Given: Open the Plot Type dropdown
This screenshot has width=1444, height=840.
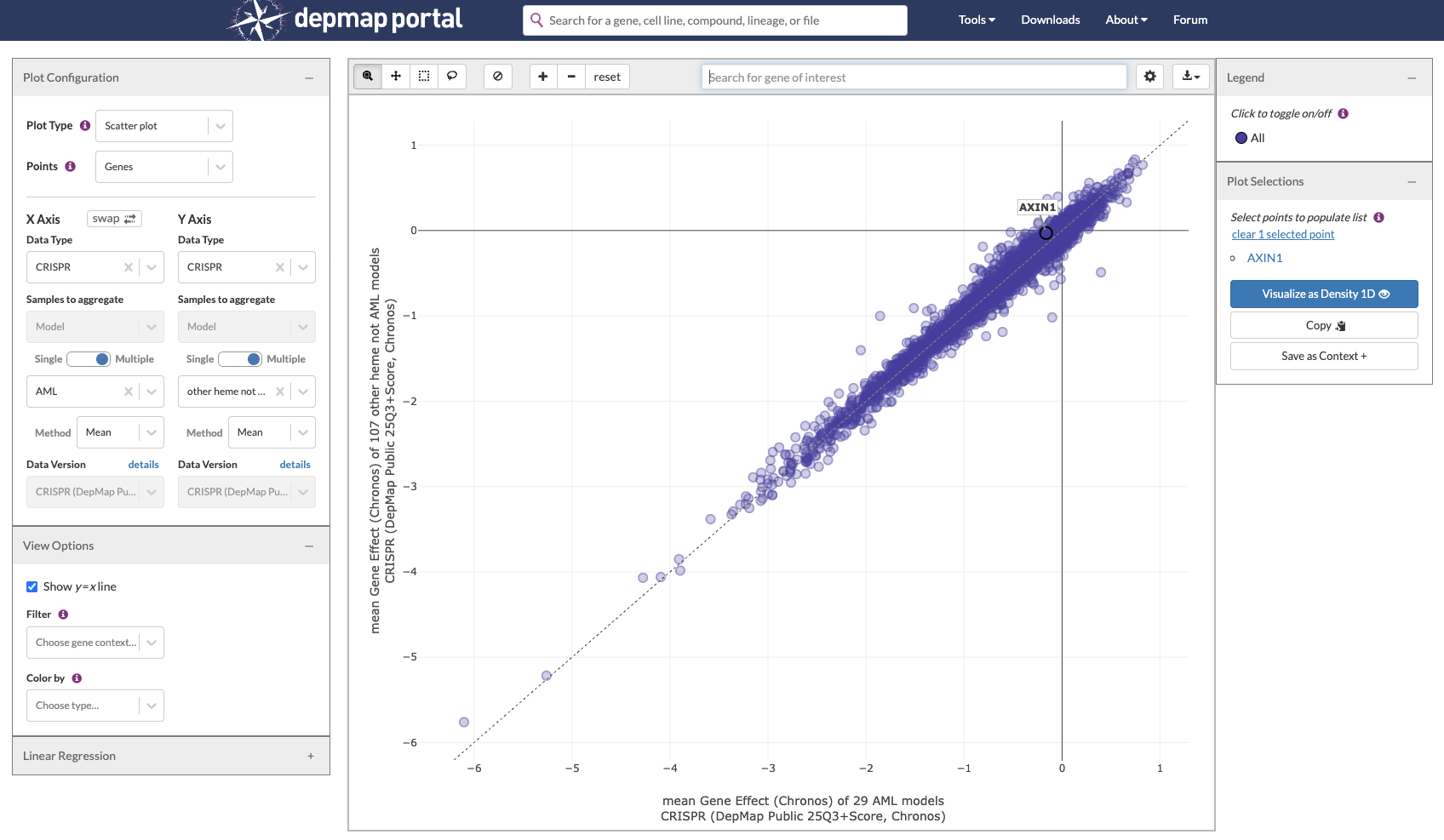Looking at the screenshot, I should tap(164, 126).
